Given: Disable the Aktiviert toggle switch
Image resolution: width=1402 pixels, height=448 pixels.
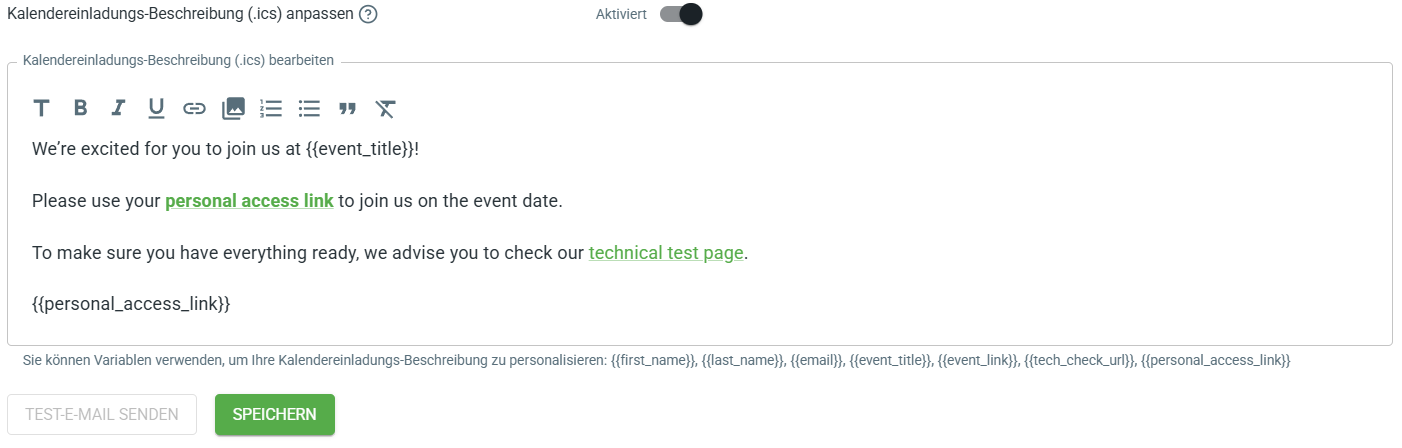Looking at the screenshot, I should (681, 14).
